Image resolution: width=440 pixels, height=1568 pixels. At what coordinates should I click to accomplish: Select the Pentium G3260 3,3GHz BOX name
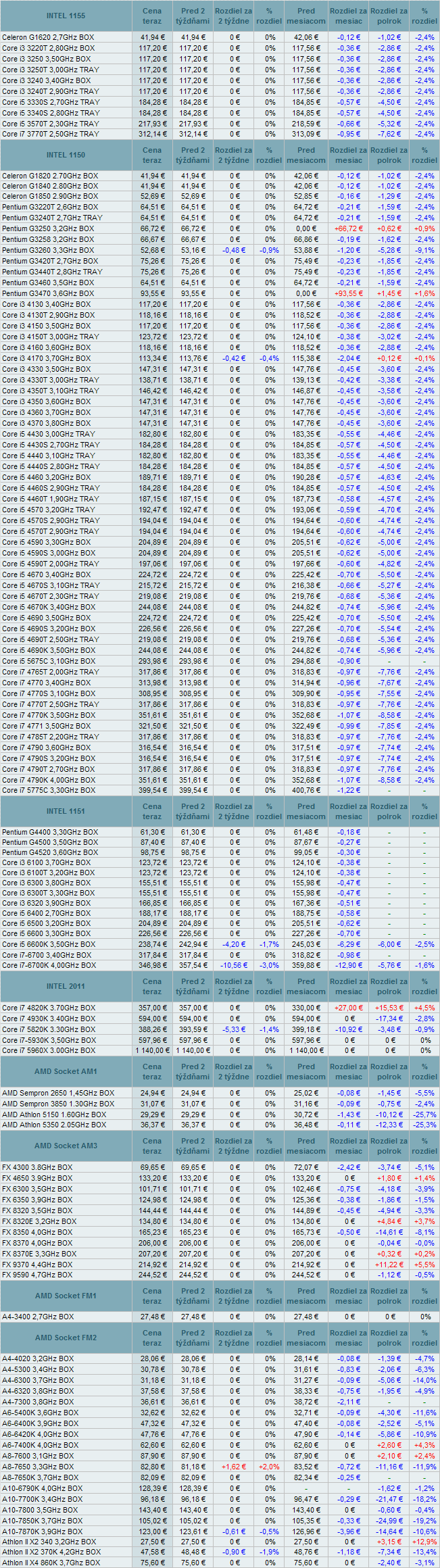48,250
